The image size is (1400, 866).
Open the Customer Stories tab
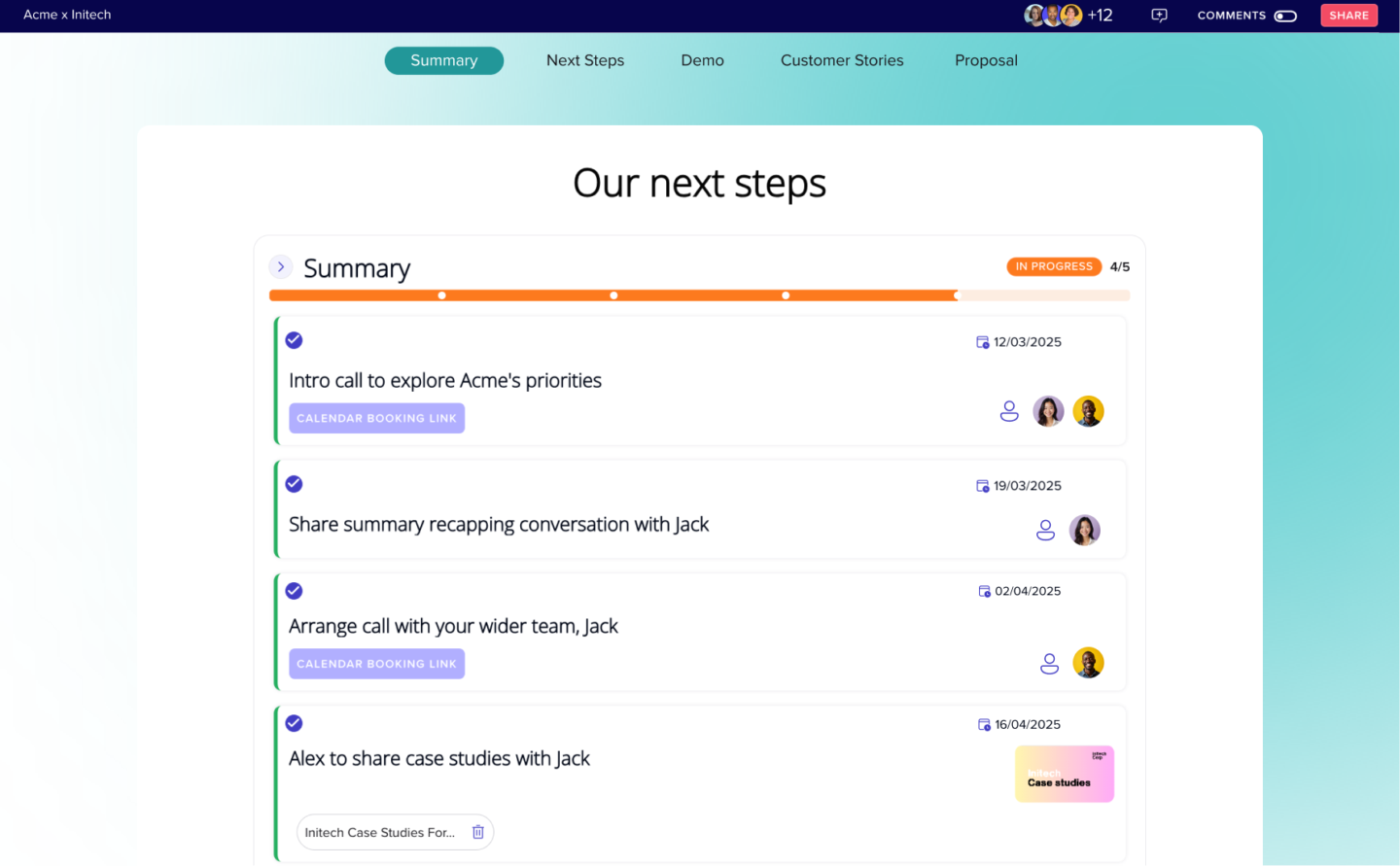pos(842,60)
